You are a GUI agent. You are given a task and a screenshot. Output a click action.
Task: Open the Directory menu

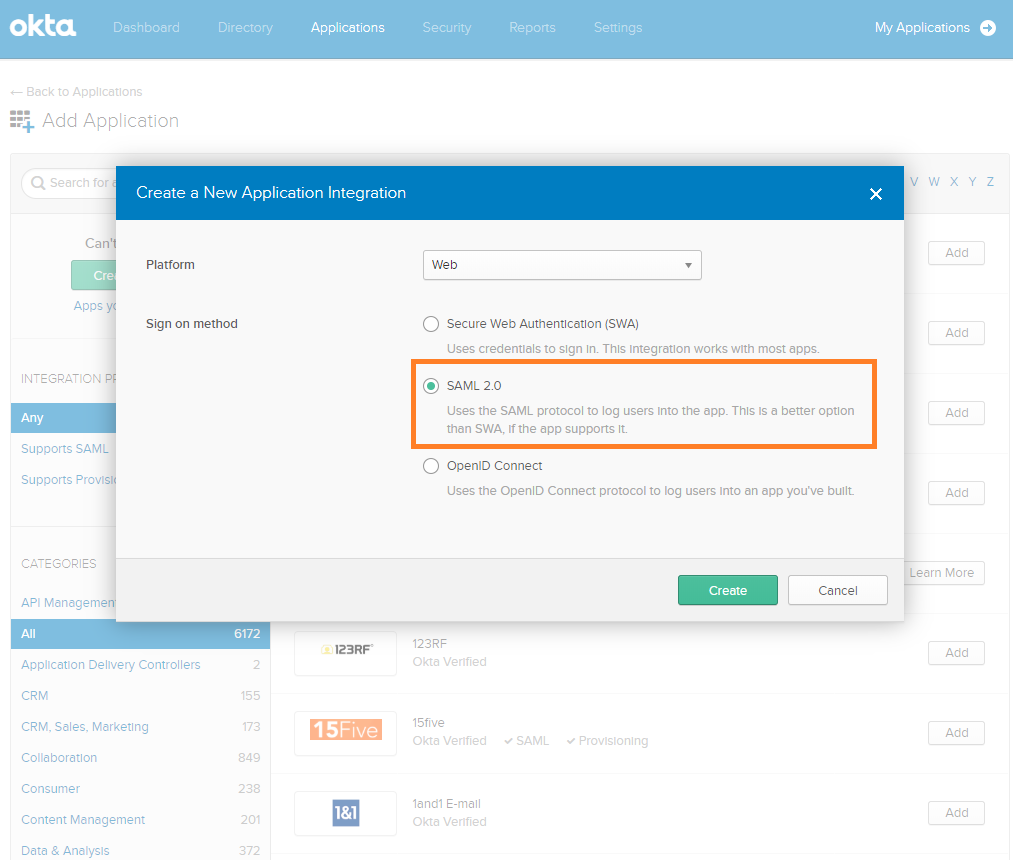[245, 28]
